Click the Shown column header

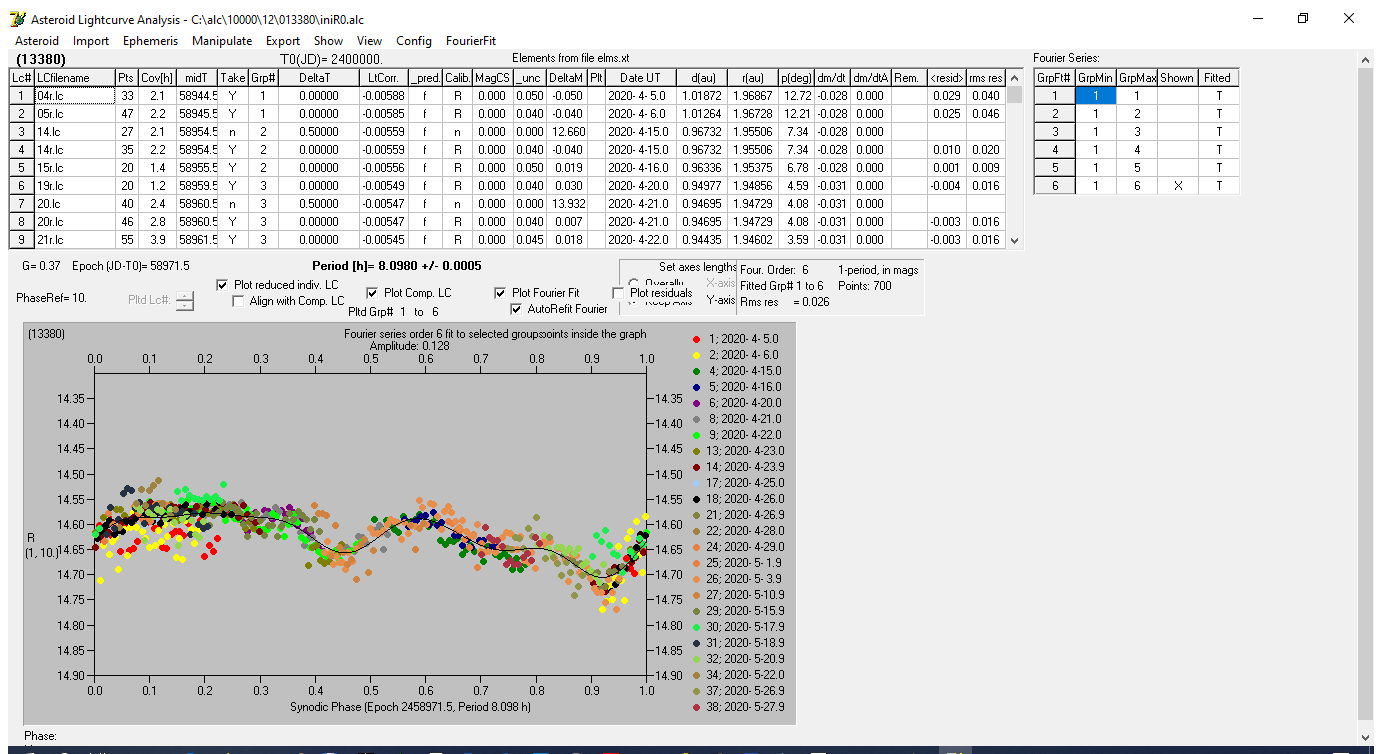pos(1177,78)
